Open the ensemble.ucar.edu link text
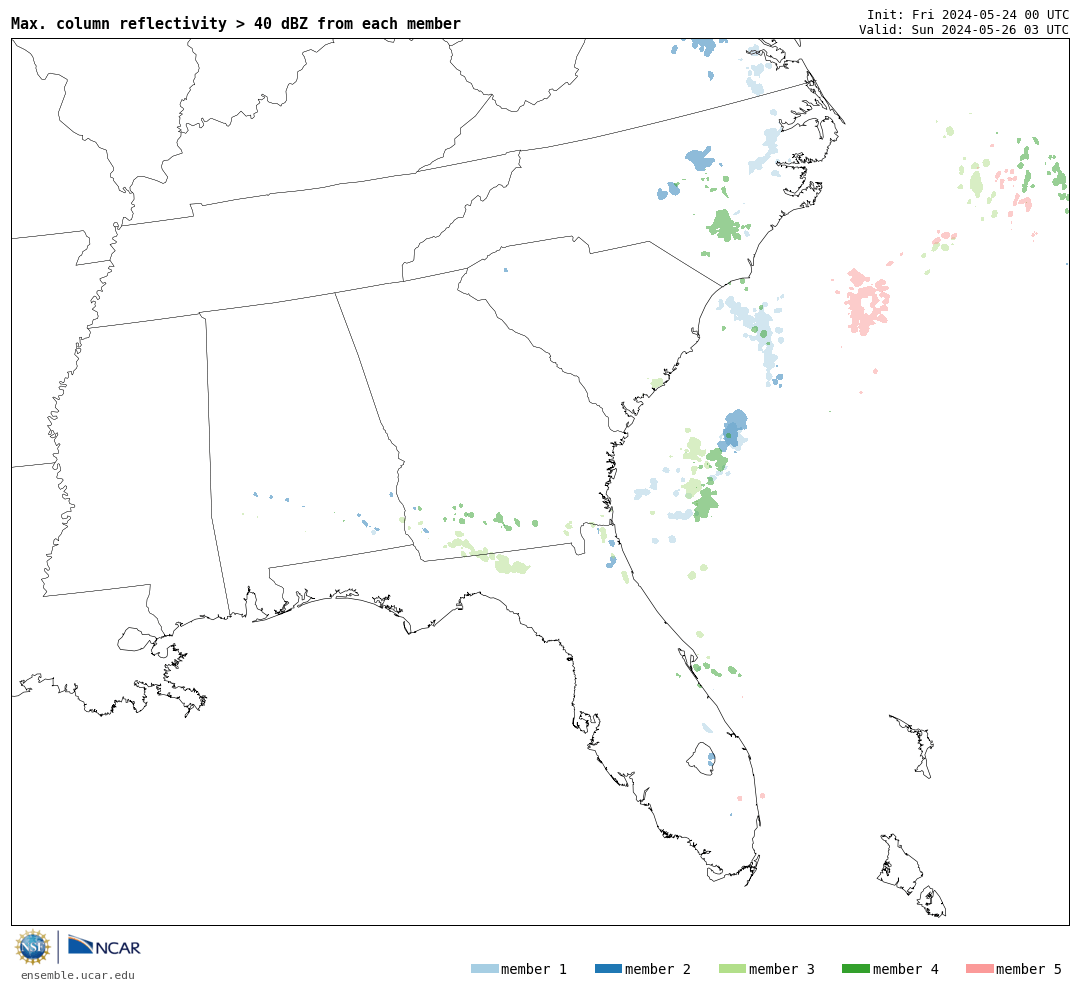The height and width of the screenshot is (988, 1080). 78,975
